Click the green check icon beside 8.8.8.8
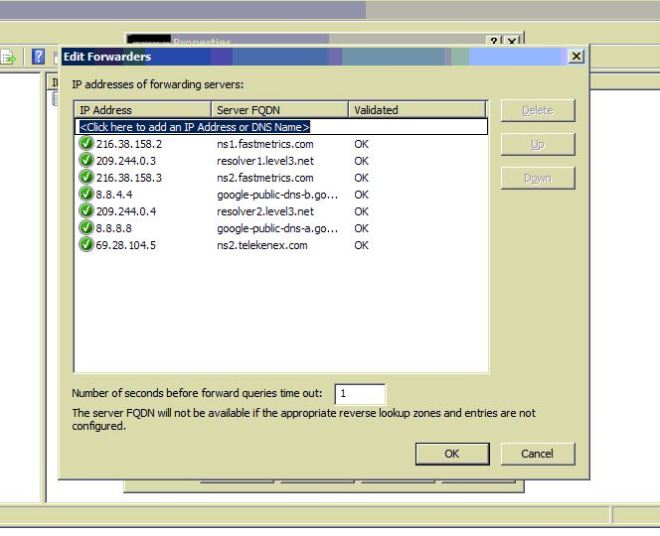Image resolution: width=660 pixels, height=536 pixels. (x=86, y=228)
